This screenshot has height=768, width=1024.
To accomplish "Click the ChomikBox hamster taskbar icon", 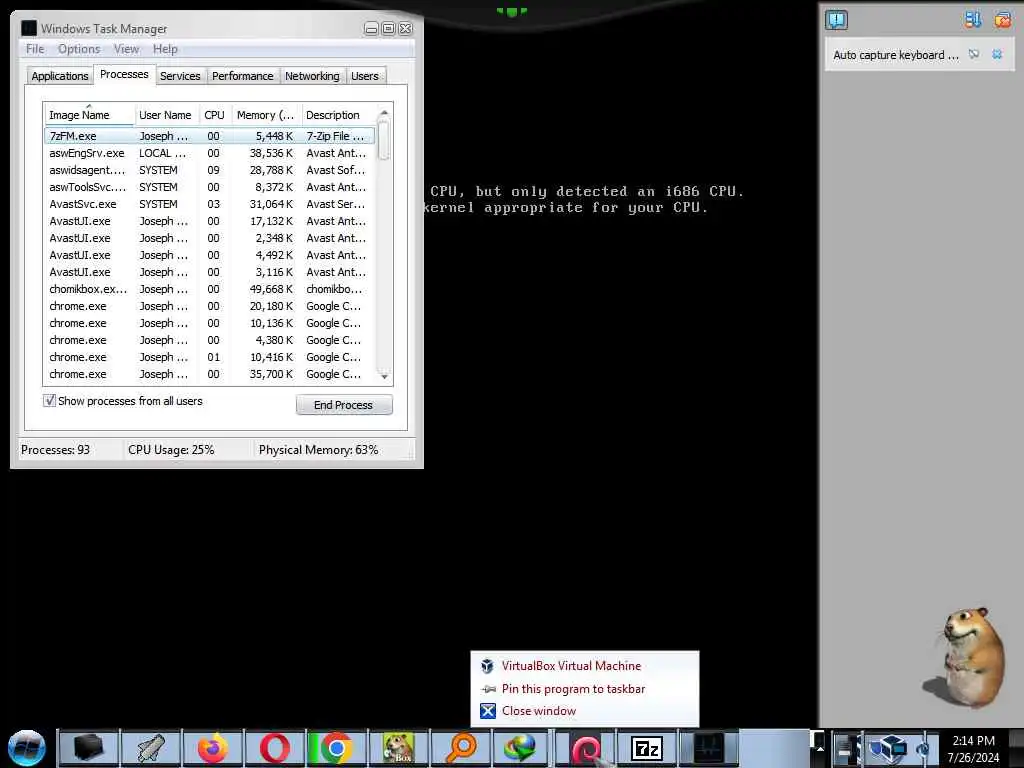I will click(x=399, y=748).
